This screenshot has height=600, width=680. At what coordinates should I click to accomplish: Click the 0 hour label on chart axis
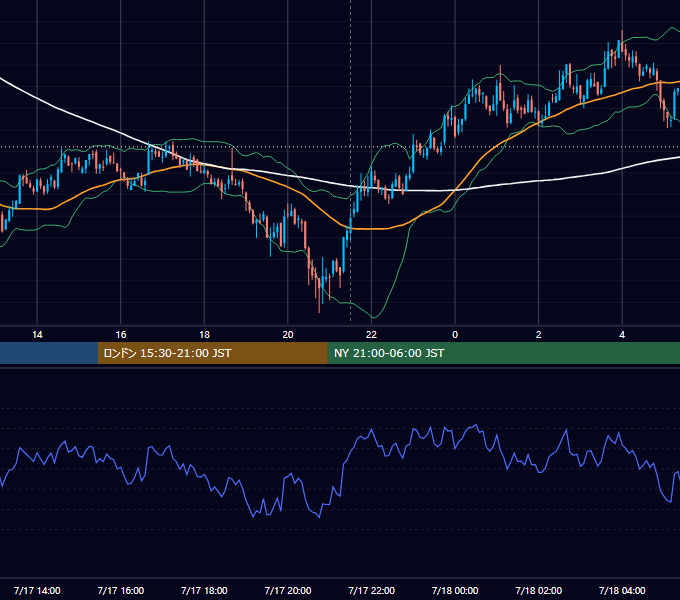455,335
